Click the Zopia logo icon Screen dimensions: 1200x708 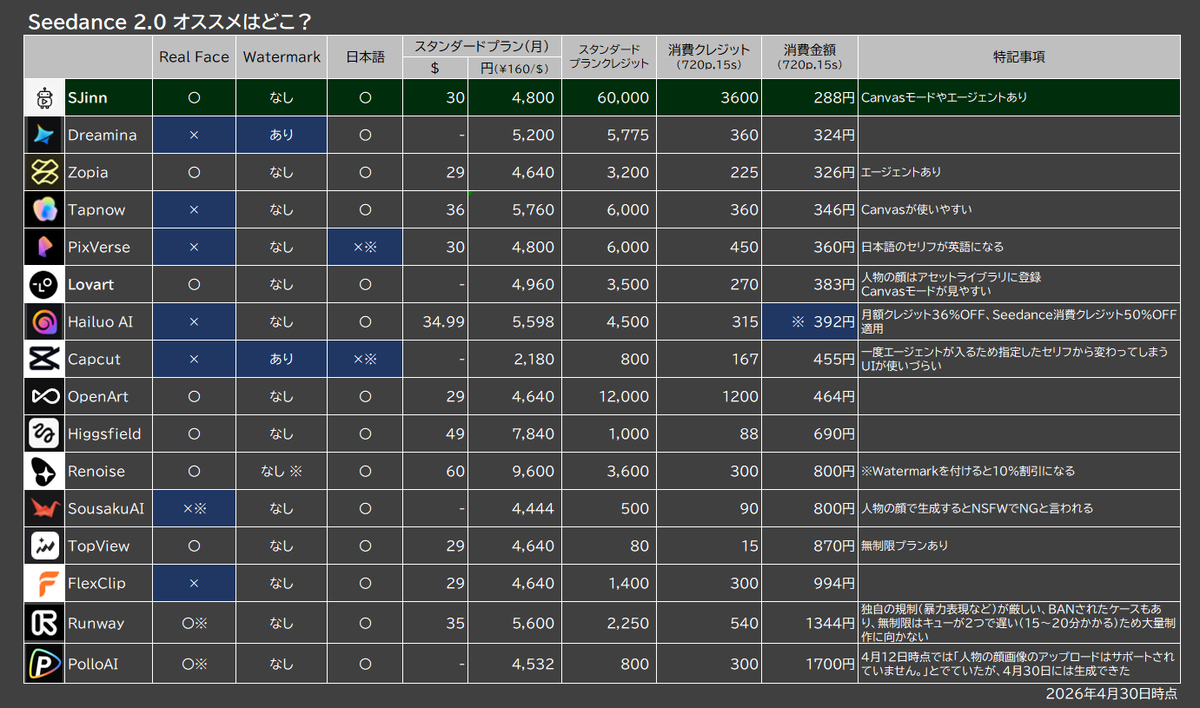click(43, 172)
